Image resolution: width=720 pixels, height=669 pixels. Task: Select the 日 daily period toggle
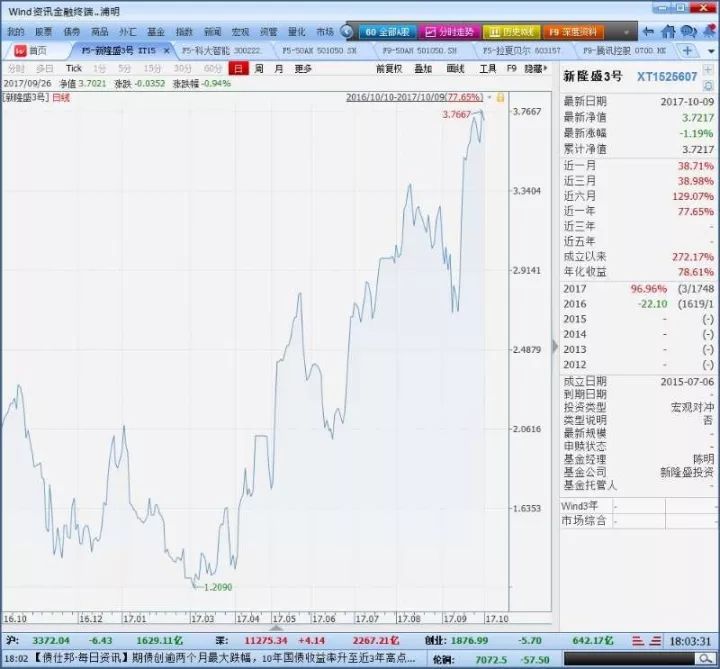click(238, 69)
